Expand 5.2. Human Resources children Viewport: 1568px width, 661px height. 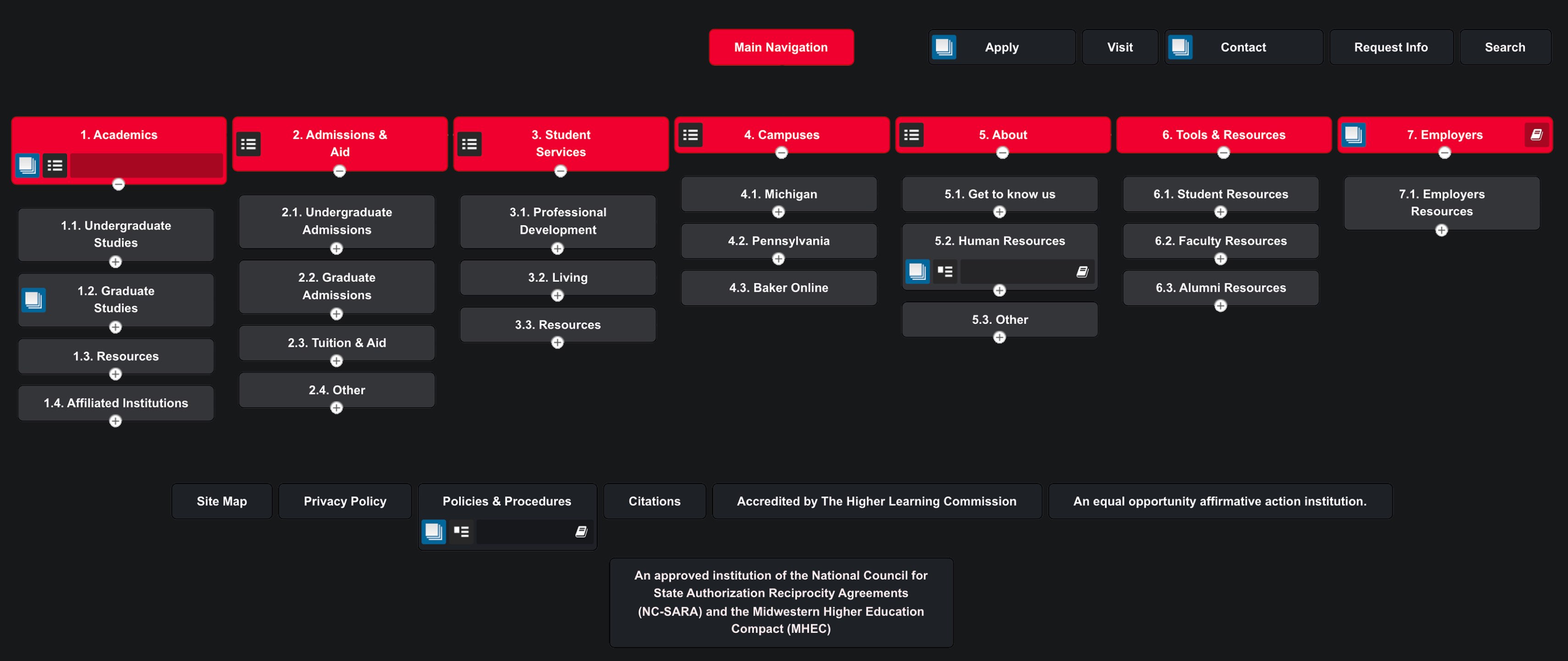point(1000,290)
